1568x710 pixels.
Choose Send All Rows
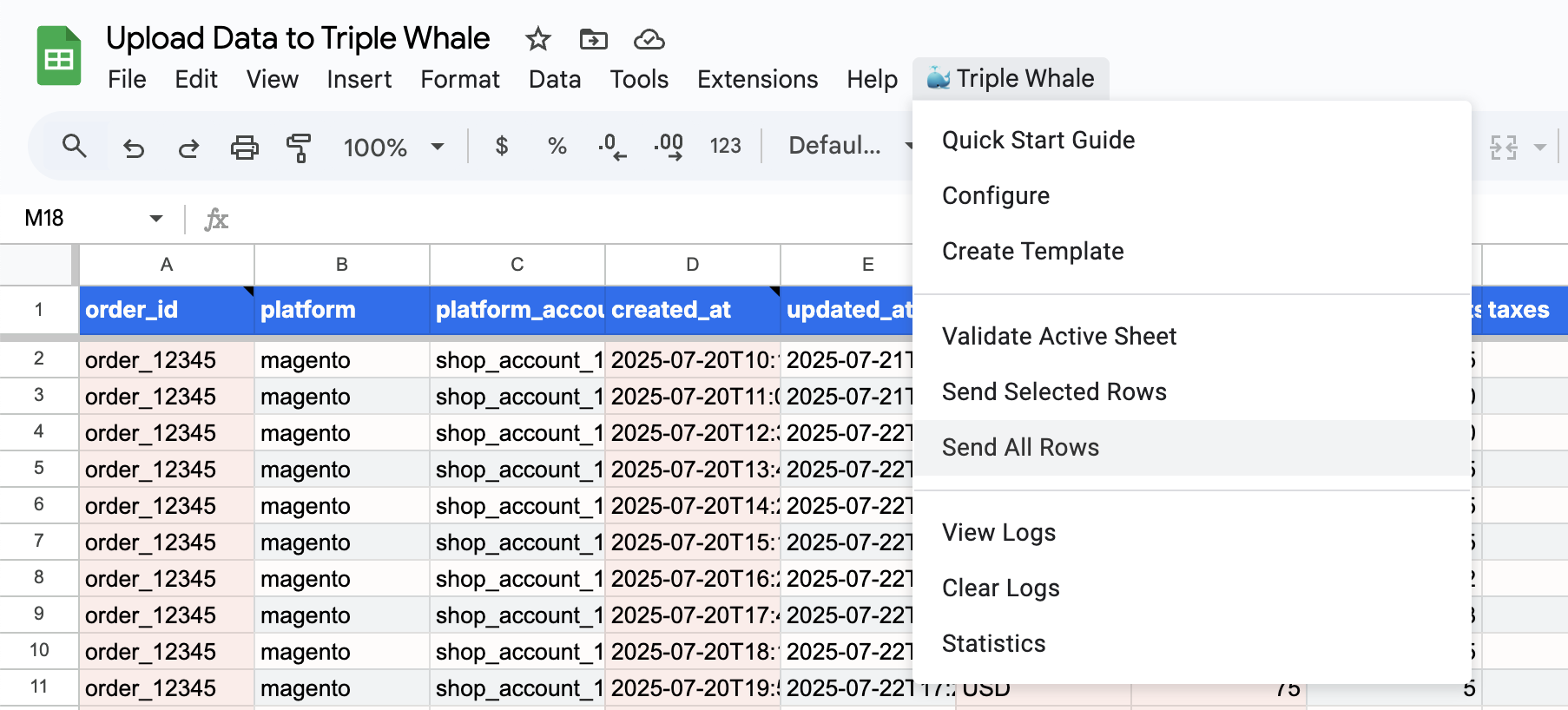click(1192, 448)
